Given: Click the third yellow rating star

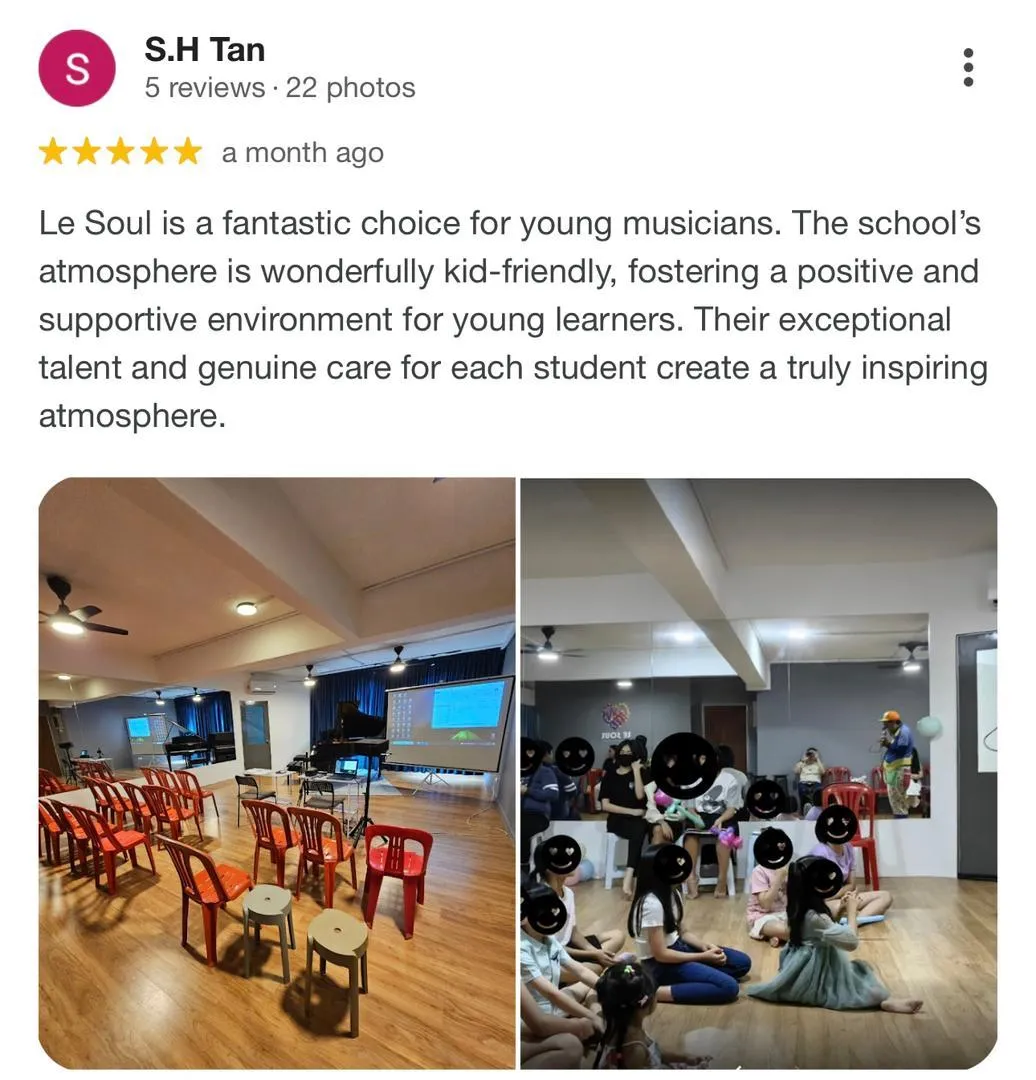Looking at the screenshot, I should (x=121, y=152).
